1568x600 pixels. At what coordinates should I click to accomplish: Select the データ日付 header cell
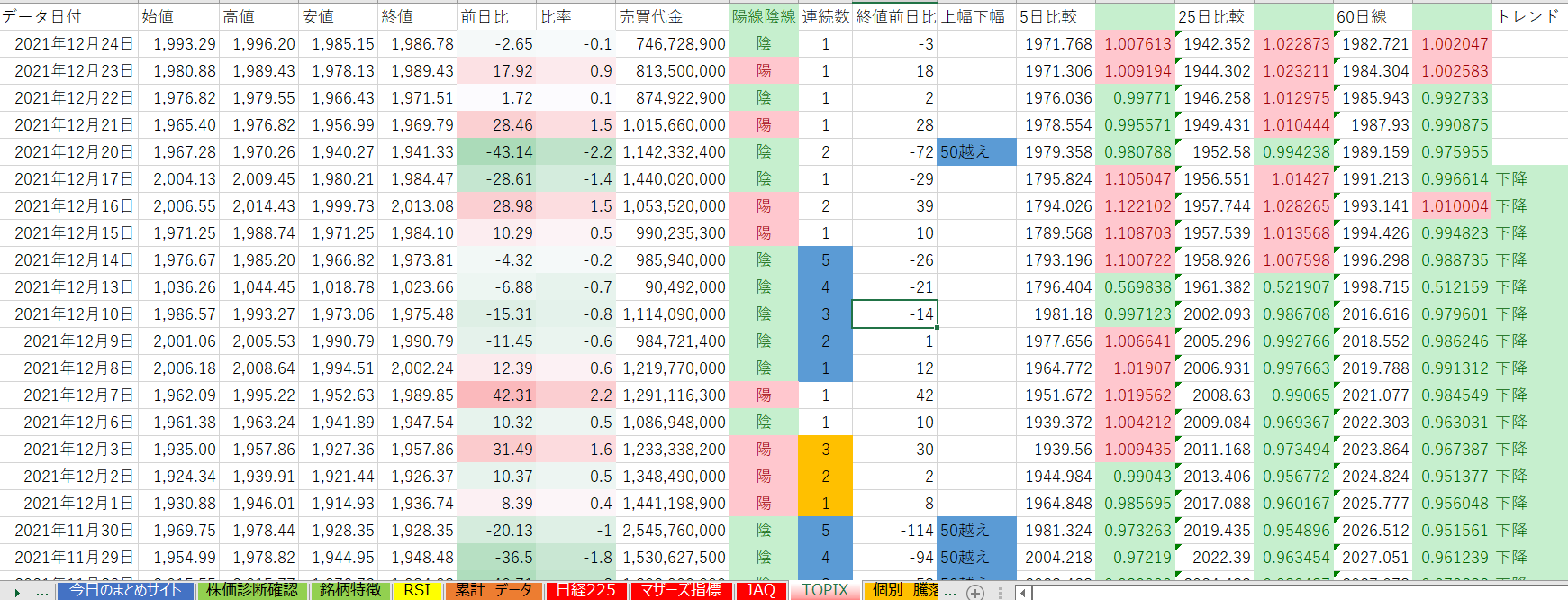click(68, 16)
